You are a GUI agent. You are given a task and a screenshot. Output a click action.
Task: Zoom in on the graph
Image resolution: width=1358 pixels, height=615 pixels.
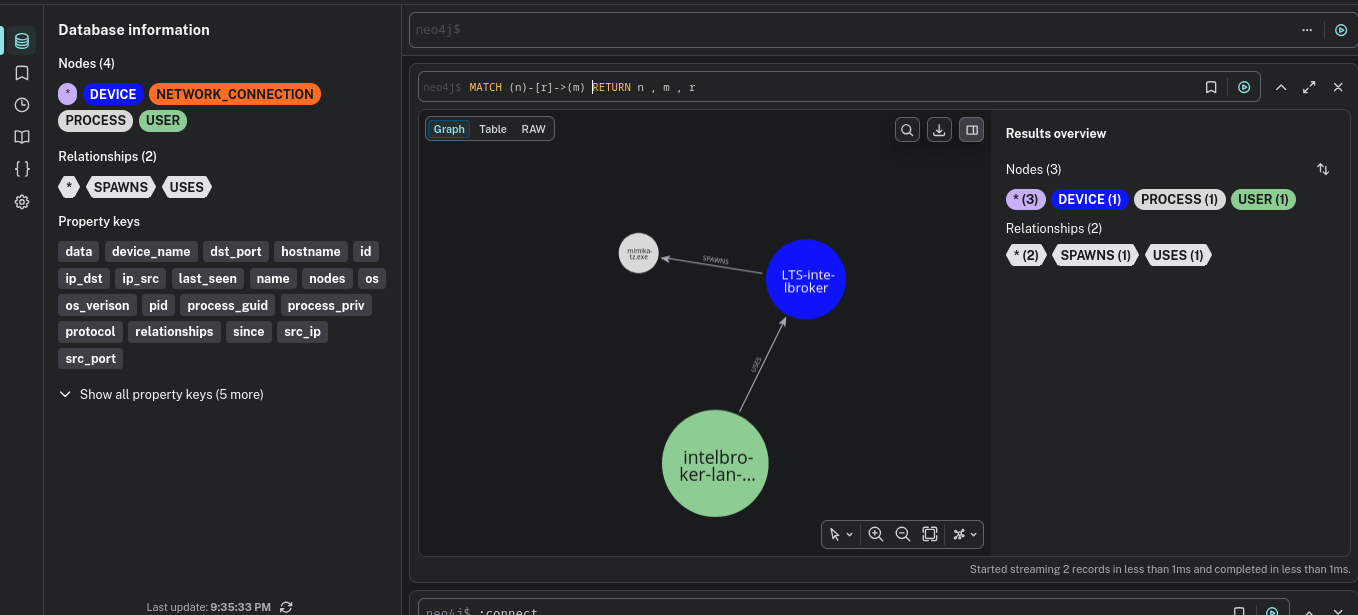876,534
